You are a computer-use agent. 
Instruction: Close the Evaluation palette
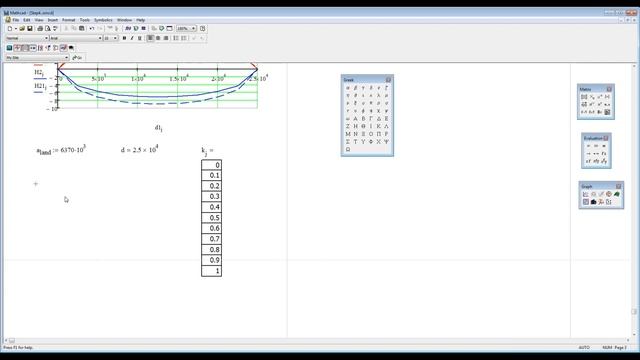point(606,138)
